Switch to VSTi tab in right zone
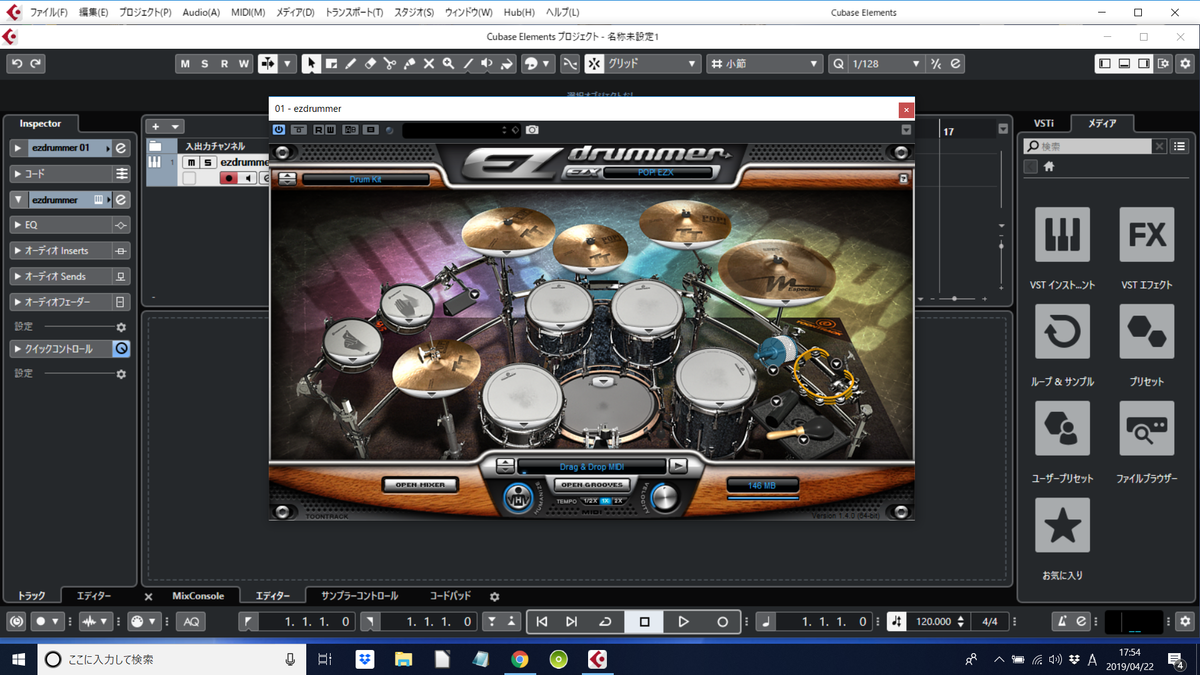This screenshot has width=1200, height=675. pos(1043,123)
